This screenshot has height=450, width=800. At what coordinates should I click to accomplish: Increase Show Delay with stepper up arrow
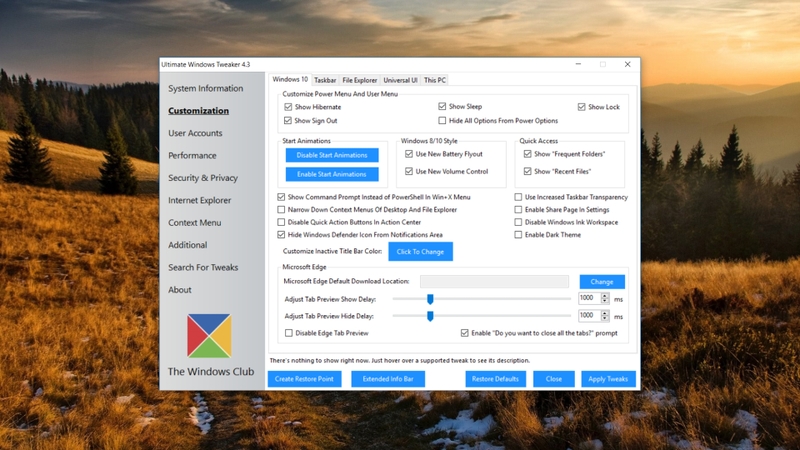[605, 295]
